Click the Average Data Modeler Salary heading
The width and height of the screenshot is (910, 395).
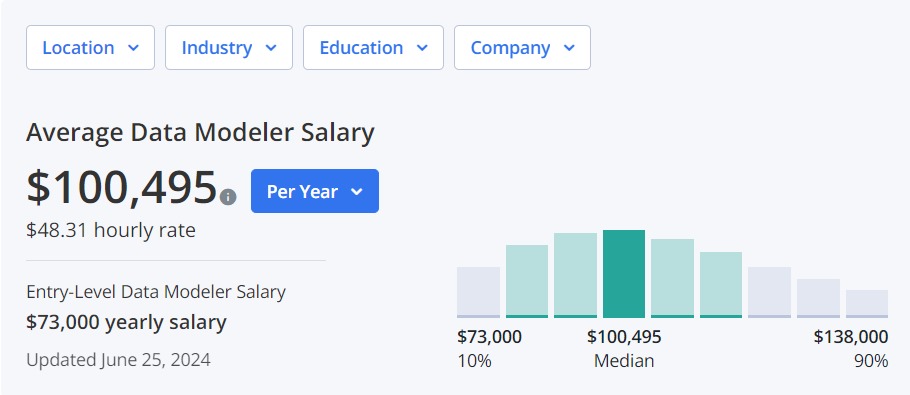tap(200, 133)
